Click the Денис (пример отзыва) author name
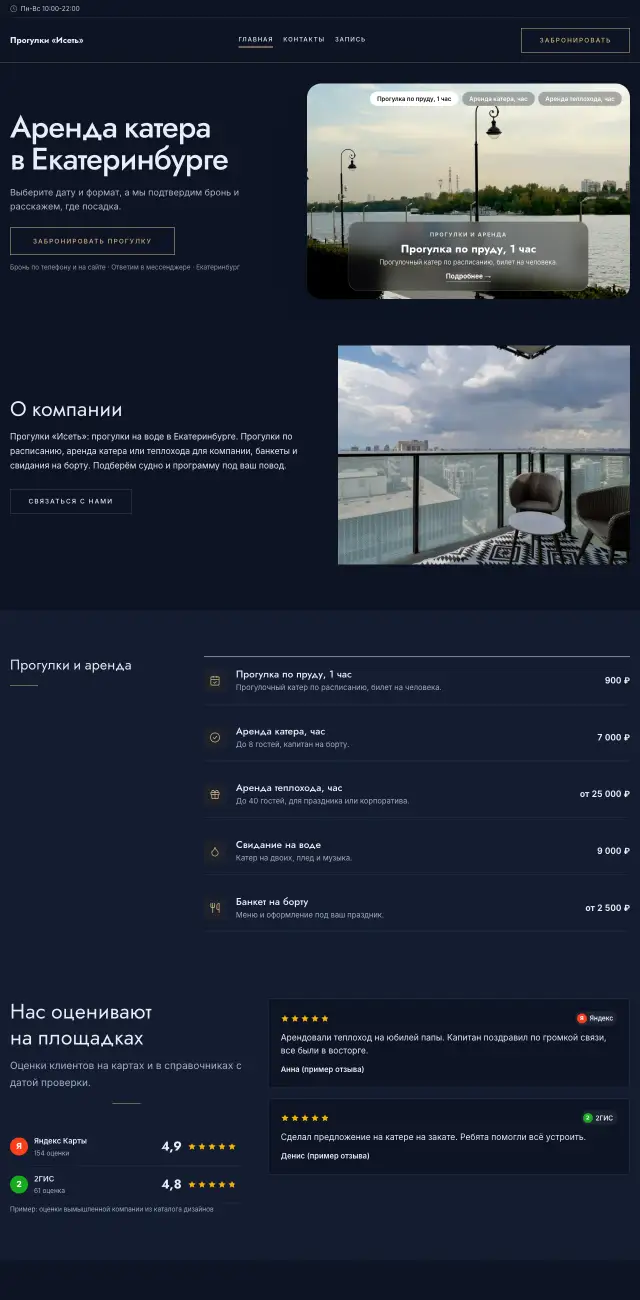Screen dimensions: 640x1300 click(325, 1156)
